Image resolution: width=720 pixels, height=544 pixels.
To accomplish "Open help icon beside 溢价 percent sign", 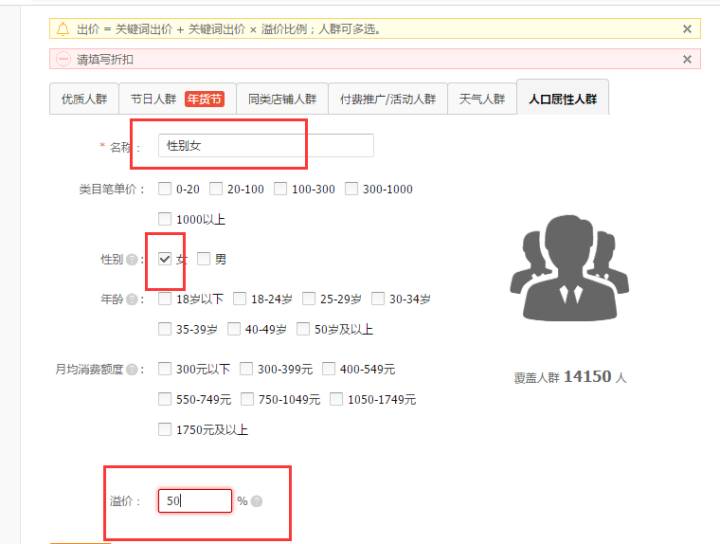I will [x=257, y=501].
